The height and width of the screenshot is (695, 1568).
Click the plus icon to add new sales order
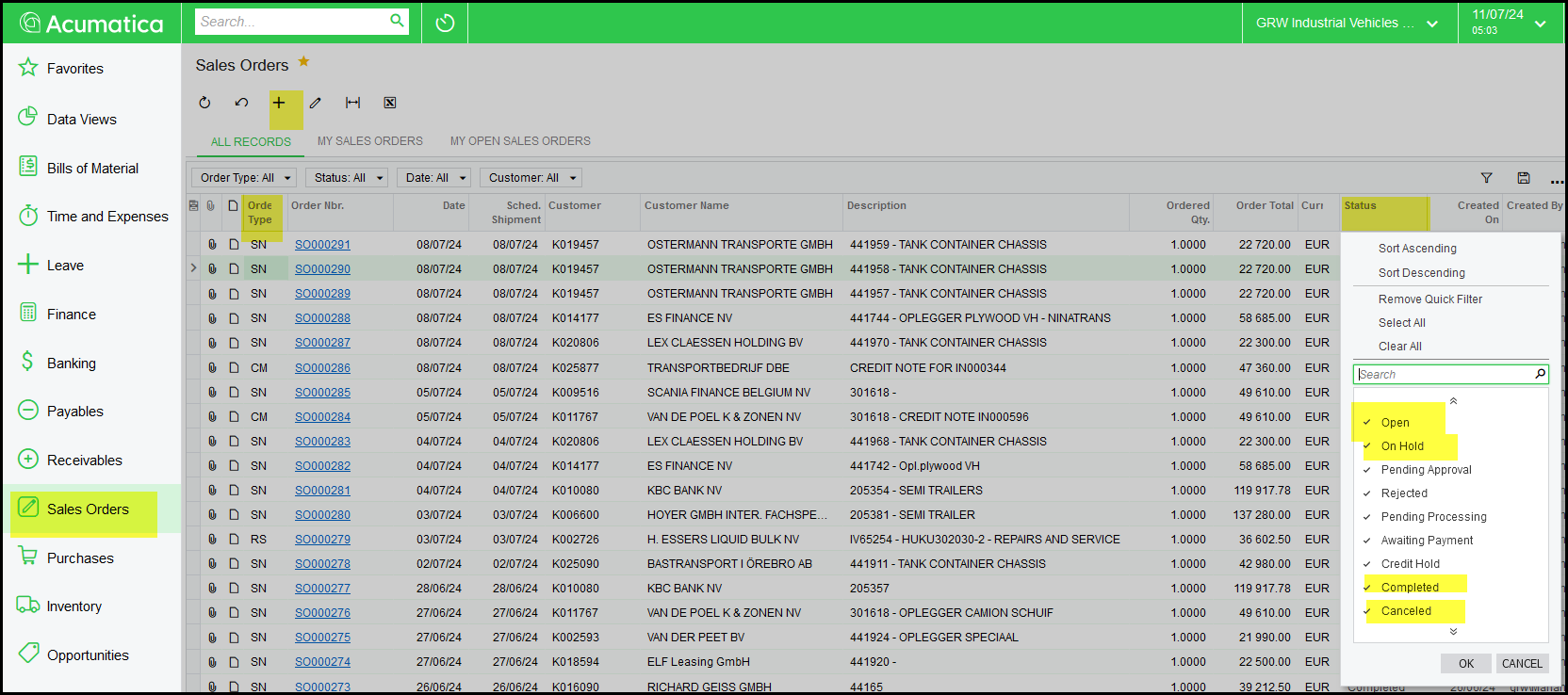pos(279,103)
